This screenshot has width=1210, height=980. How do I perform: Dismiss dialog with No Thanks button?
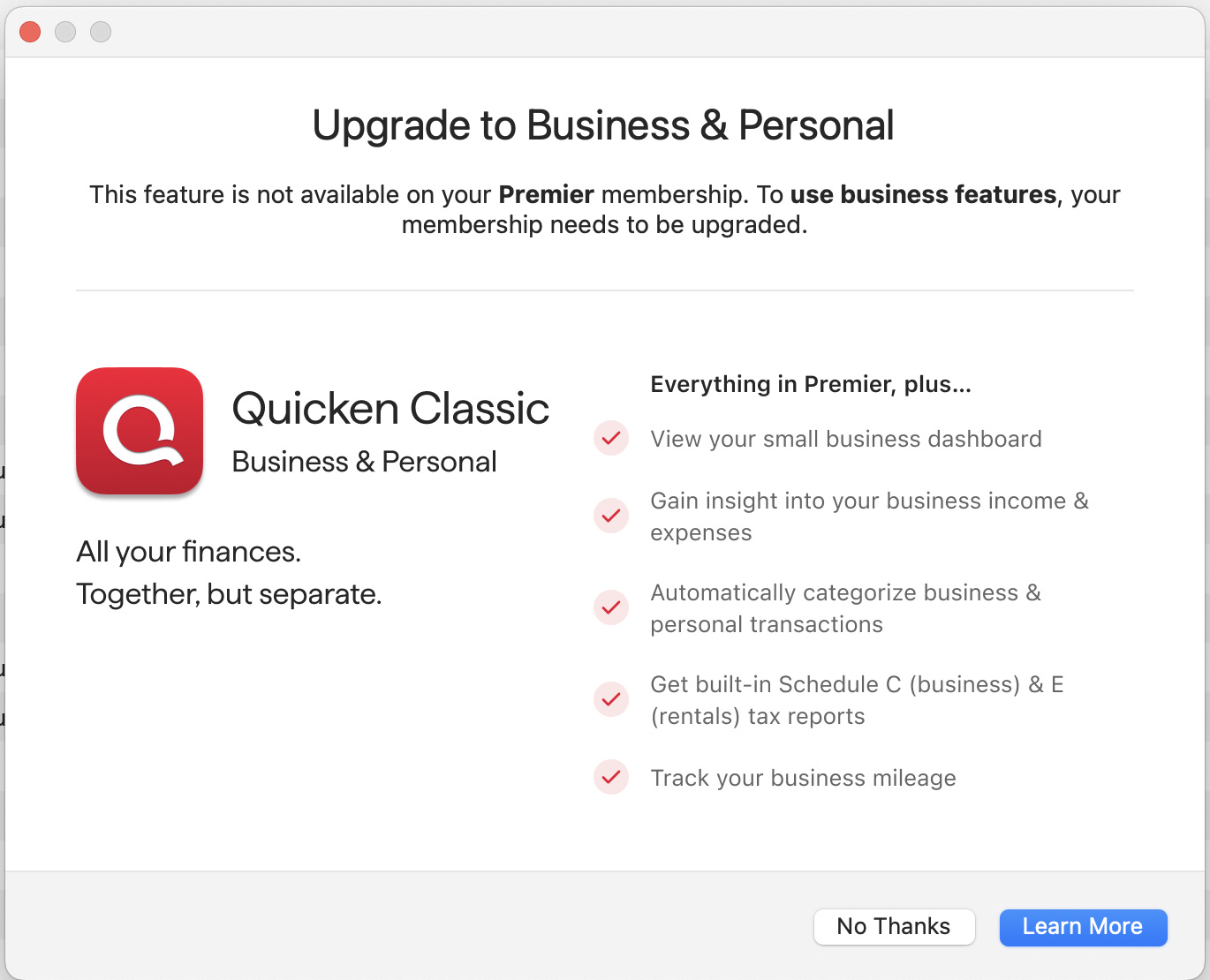(894, 927)
